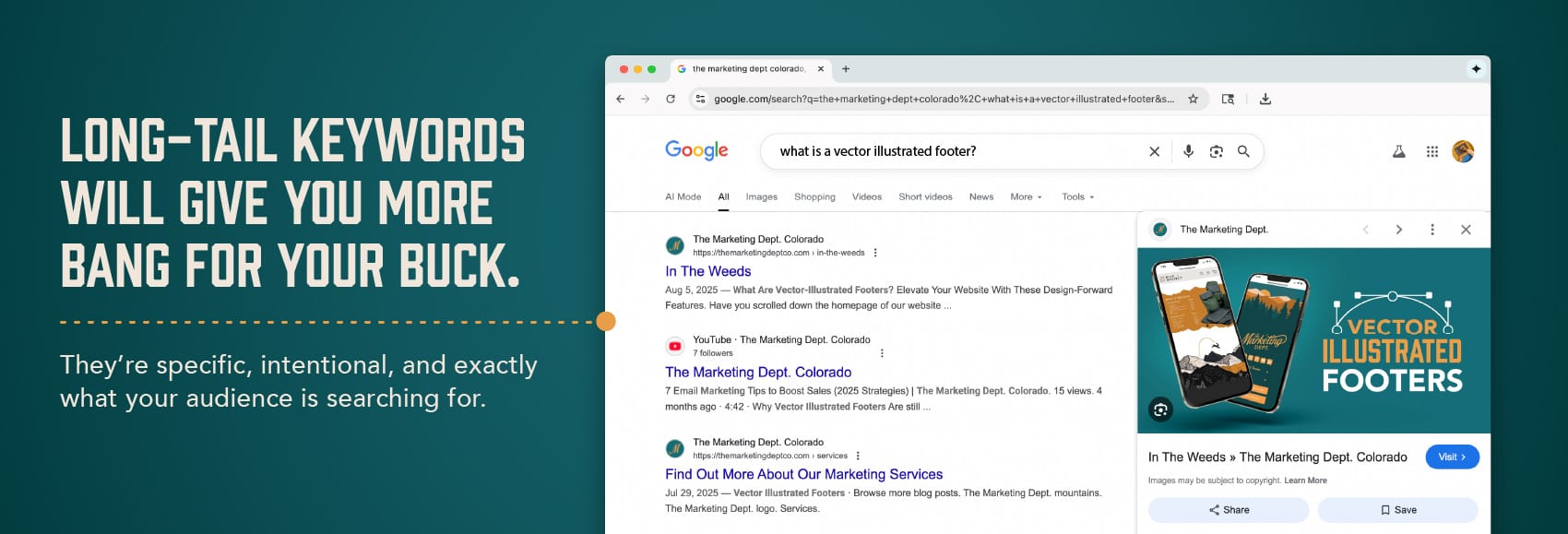Click the Gemini sparkle icon in the tab strip
Screen dimensions: 1568x534
pos(1476,68)
